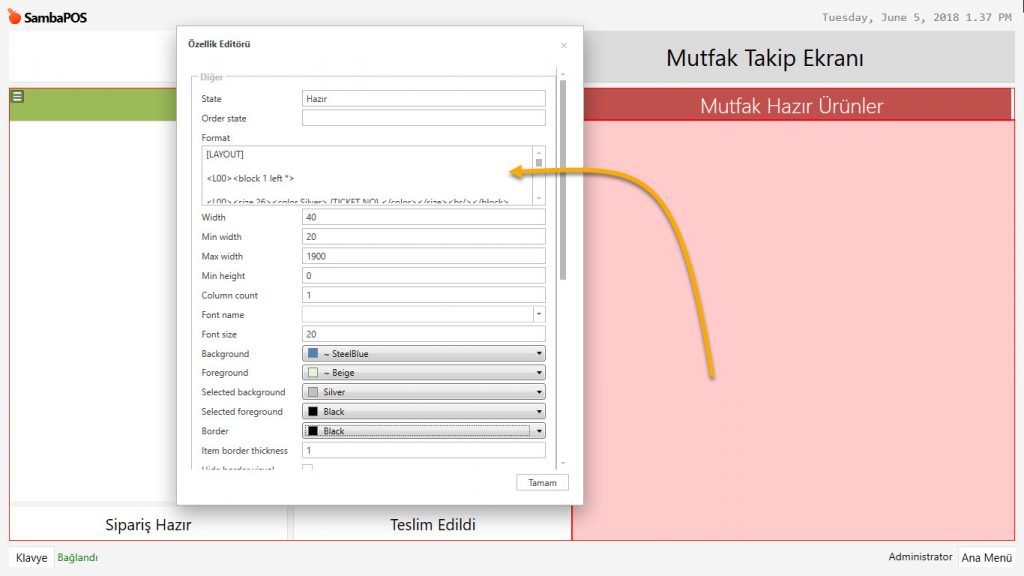Click the SteelBlue background color swatch
This screenshot has height=576, width=1024.
click(x=313, y=353)
